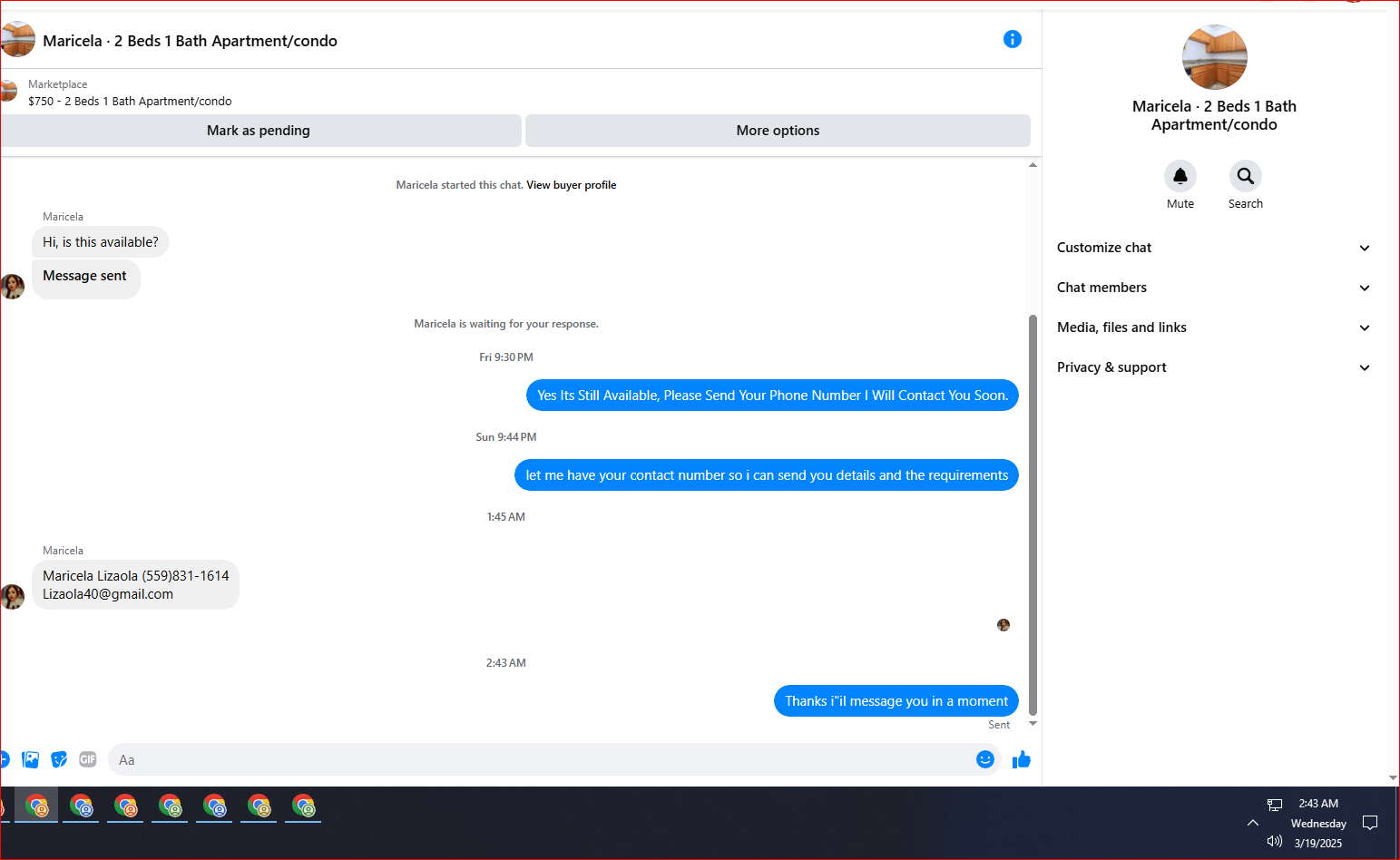Click the small seen-by avatar indicator
The width and height of the screenshot is (1400, 860).
click(x=1003, y=625)
